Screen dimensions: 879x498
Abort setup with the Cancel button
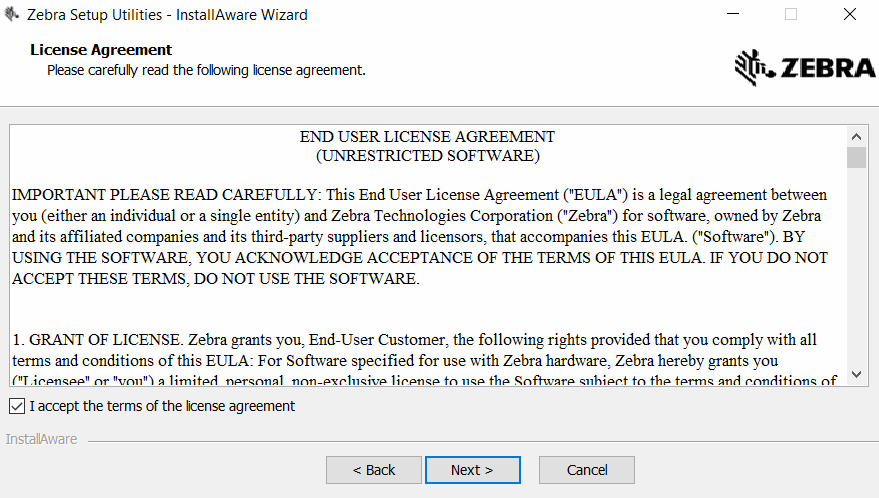[587, 470]
